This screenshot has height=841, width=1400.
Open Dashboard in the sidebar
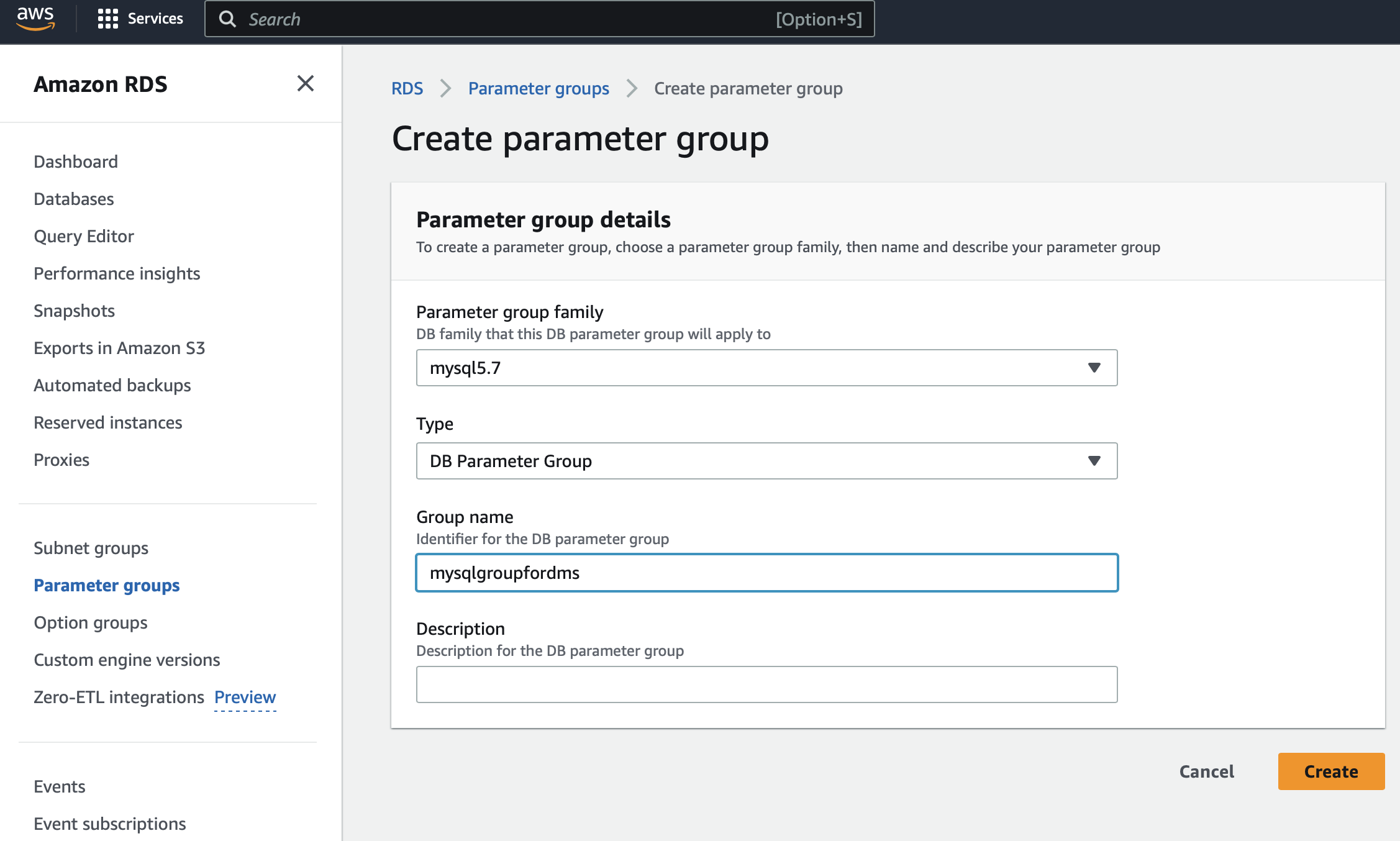tap(76, 161)
